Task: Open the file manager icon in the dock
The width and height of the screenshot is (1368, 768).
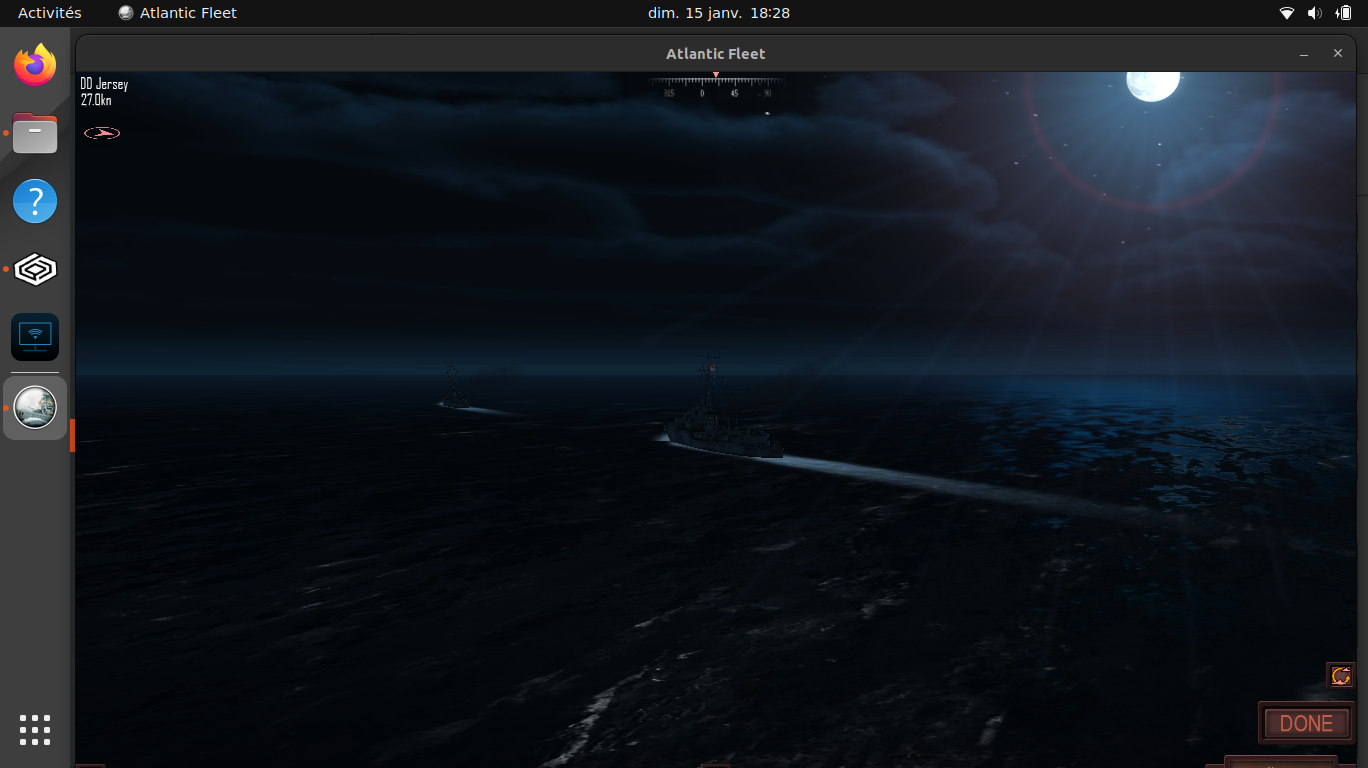Action: tap(35, 133)
